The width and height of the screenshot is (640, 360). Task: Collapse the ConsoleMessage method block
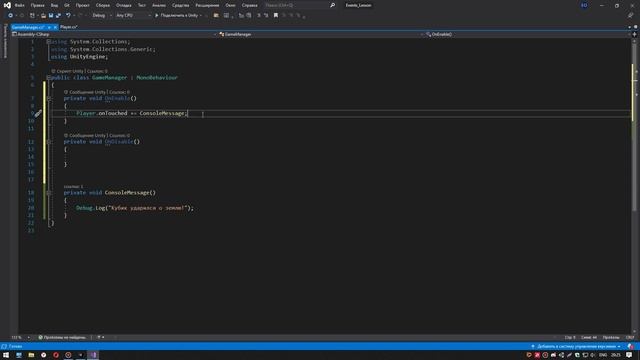49,193
